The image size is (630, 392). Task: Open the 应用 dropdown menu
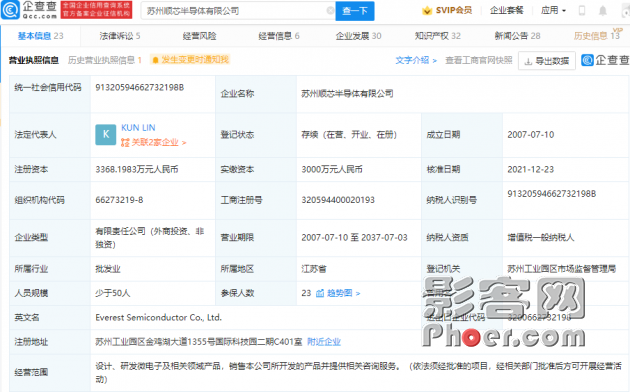click(x=553, y=10)
